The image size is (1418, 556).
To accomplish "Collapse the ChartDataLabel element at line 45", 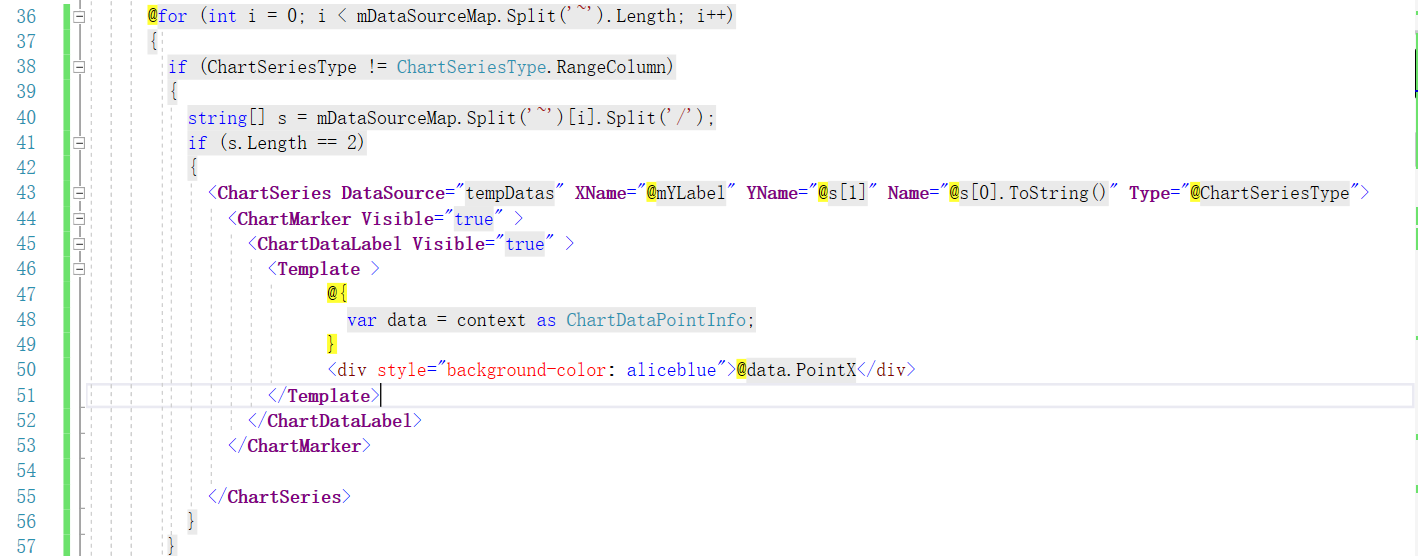I will 80,244.
